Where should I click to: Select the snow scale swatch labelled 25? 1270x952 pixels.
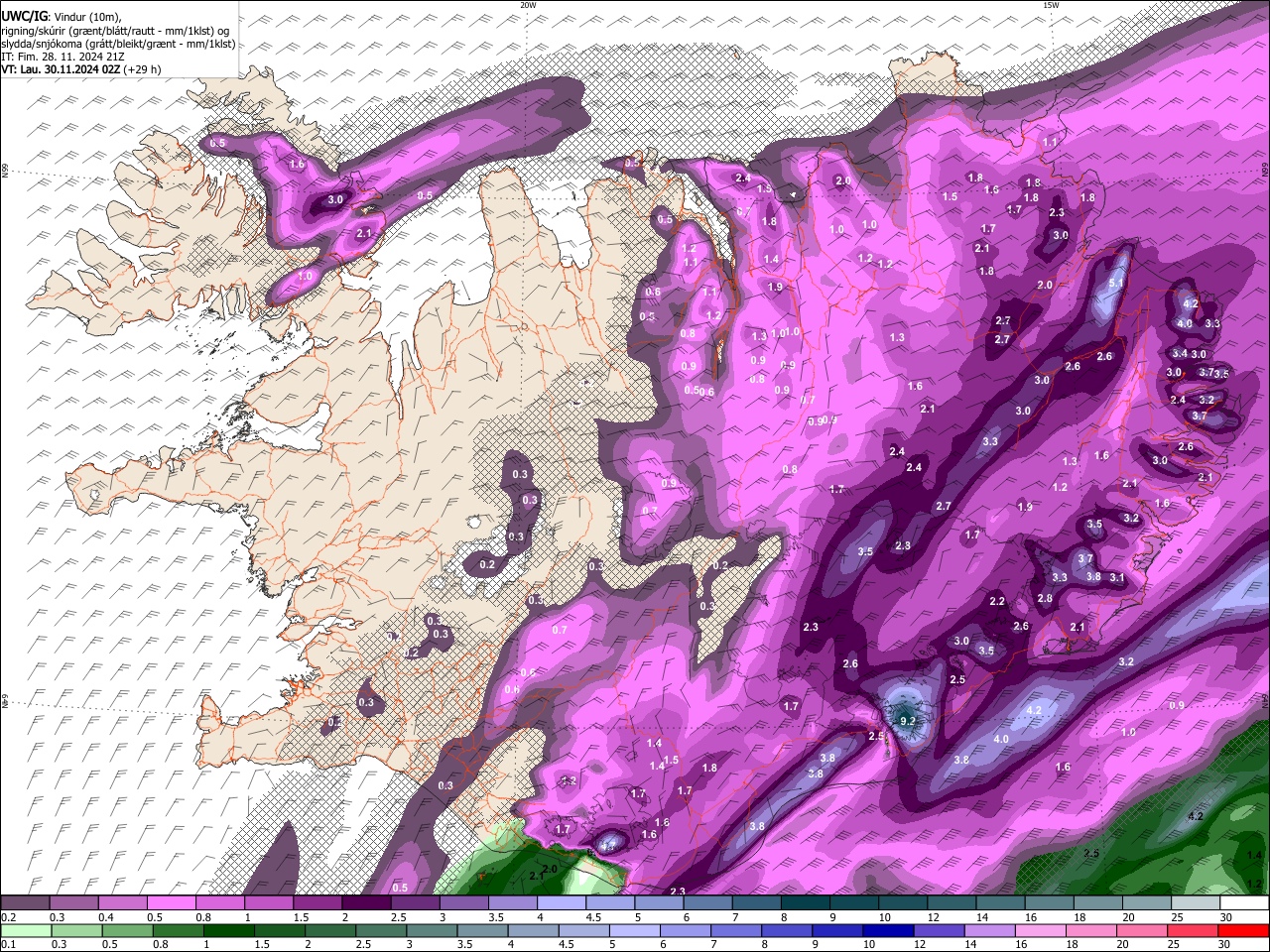pos(1196,902)
